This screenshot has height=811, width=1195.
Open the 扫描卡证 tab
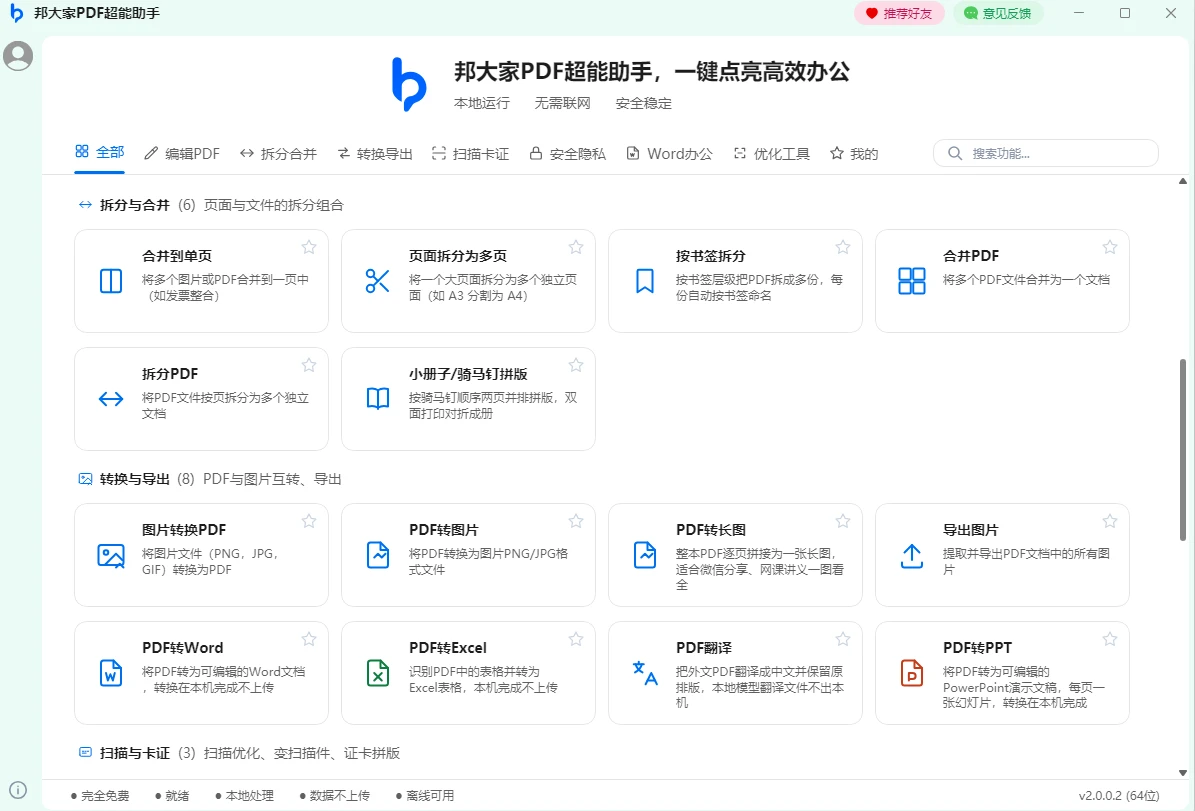point(470,153)
